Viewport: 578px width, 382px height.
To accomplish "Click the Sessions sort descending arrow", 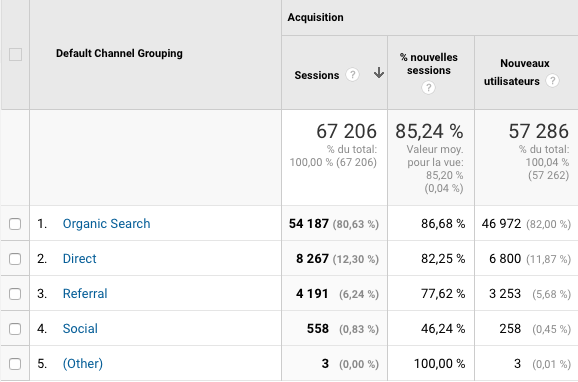I will point(379,73).
